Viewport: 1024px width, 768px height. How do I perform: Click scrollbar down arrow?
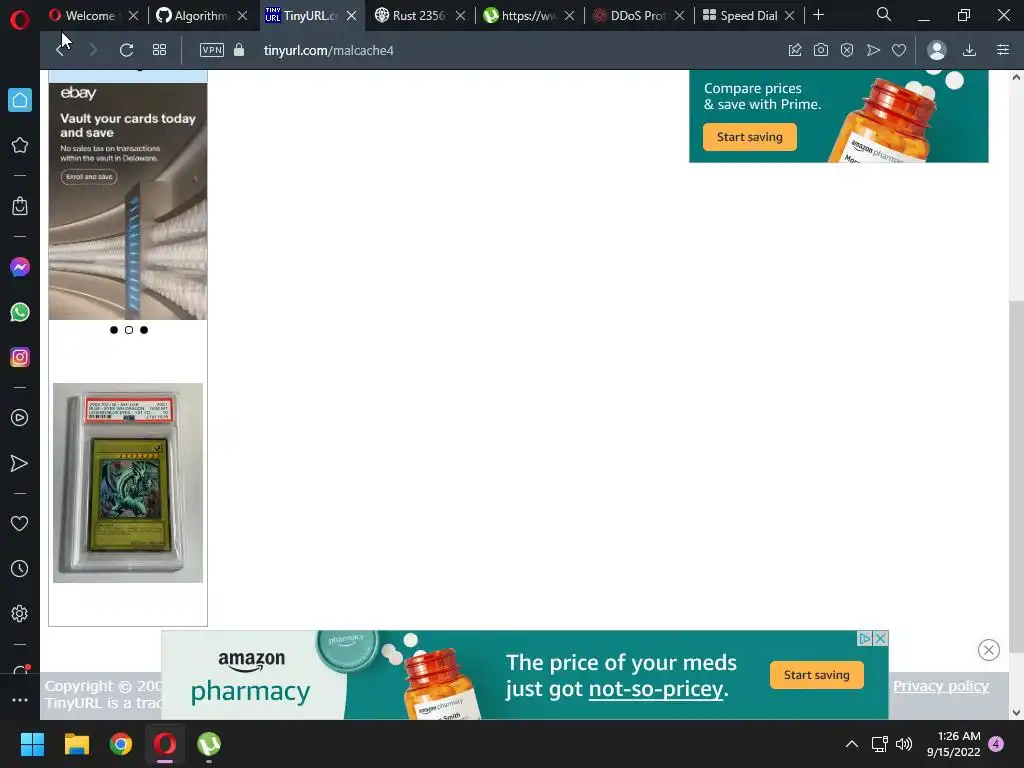pyautogui.click(x=1016, y=712)
